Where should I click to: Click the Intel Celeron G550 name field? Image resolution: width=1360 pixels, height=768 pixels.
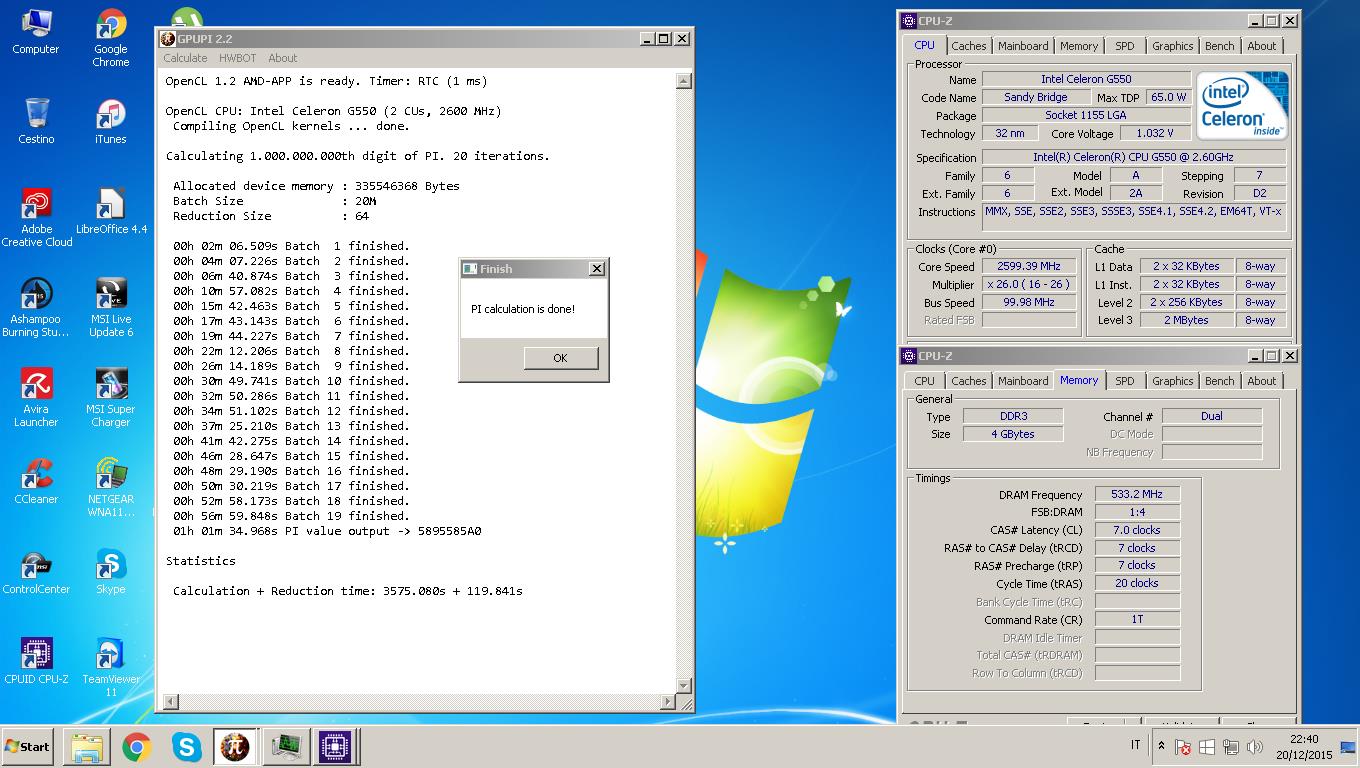(1086, 79)
